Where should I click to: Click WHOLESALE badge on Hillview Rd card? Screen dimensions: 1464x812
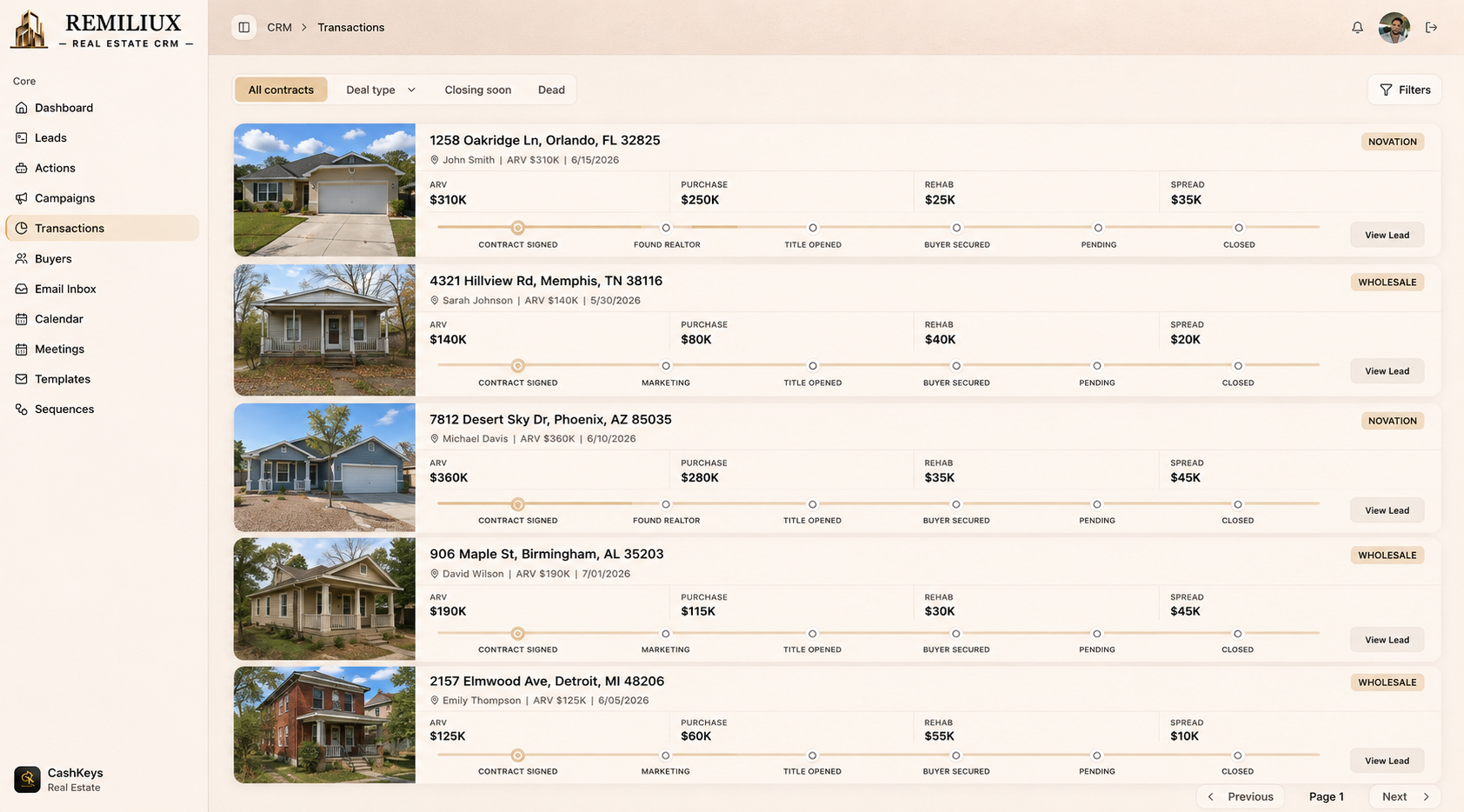click(1387, 282)
